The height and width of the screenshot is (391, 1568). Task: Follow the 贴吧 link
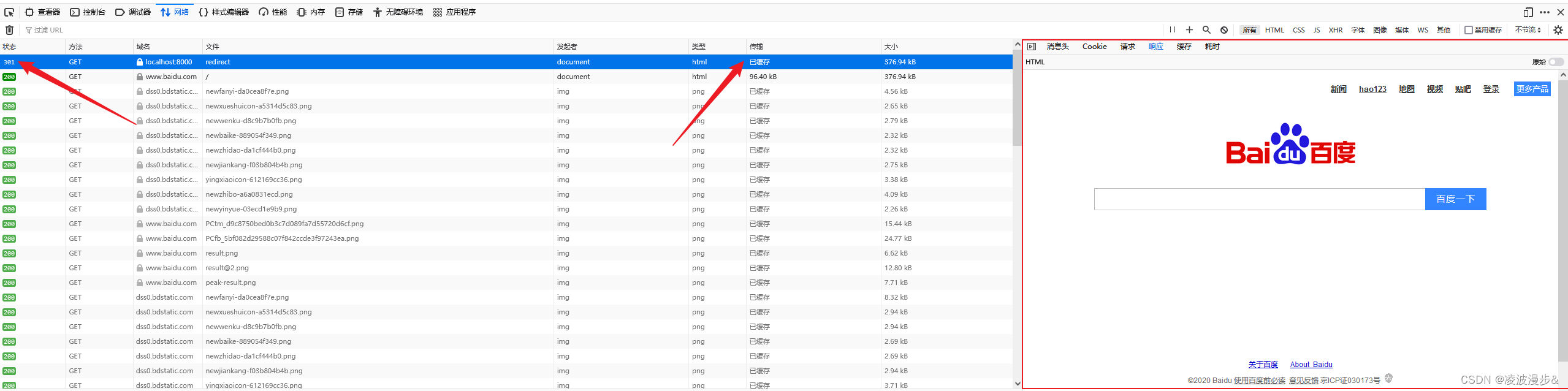pos(1463,89)
